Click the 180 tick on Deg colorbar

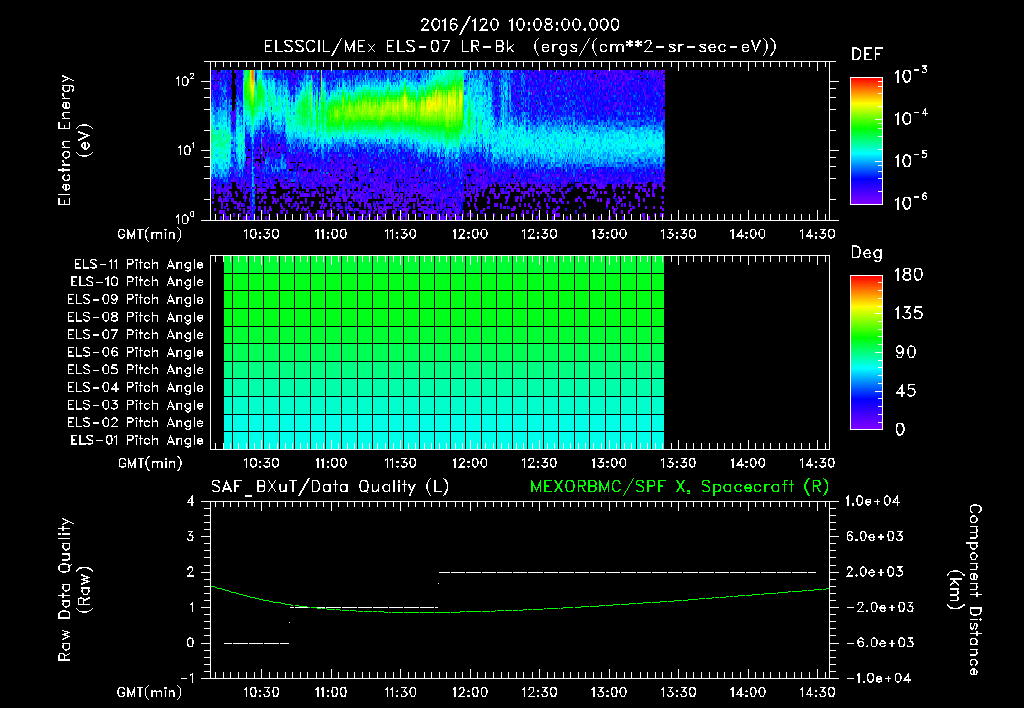[x=909, y=275]
